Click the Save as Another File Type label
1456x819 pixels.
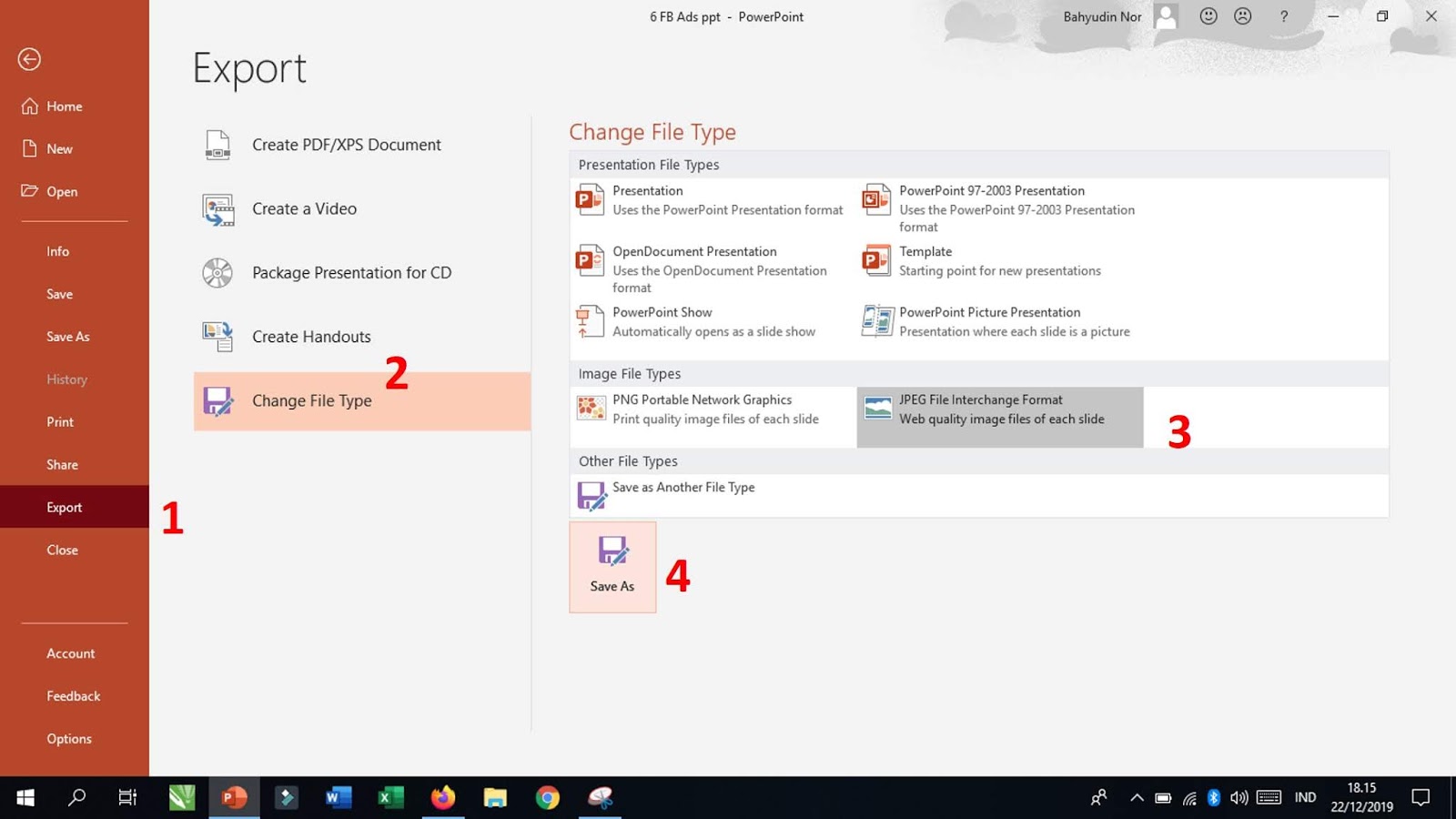(x=683, y=488)
